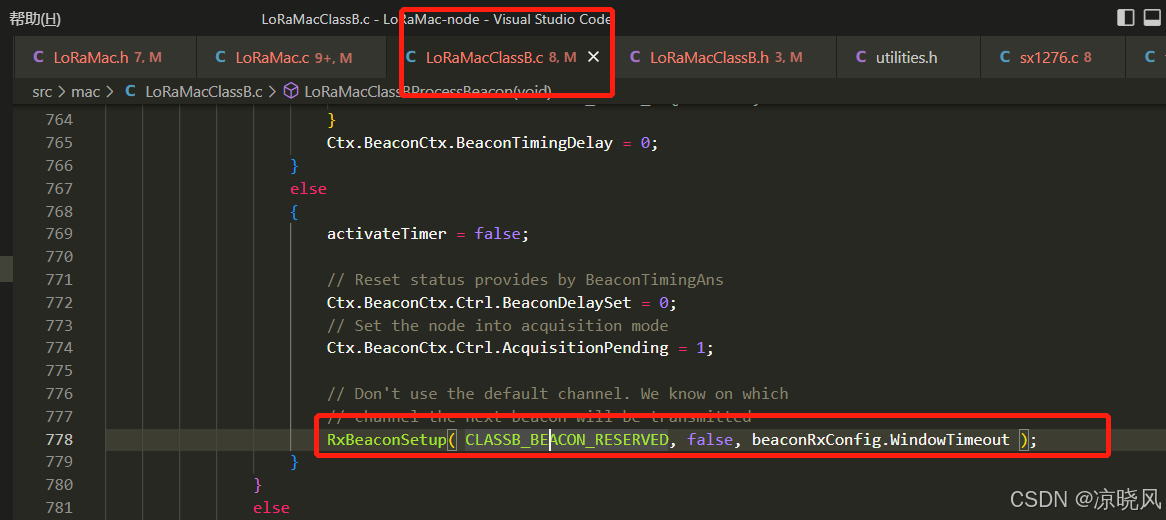Click the C file icon of LoRaMacClassB.h tab
The image size is (1166, 520).
coord(634,57)
